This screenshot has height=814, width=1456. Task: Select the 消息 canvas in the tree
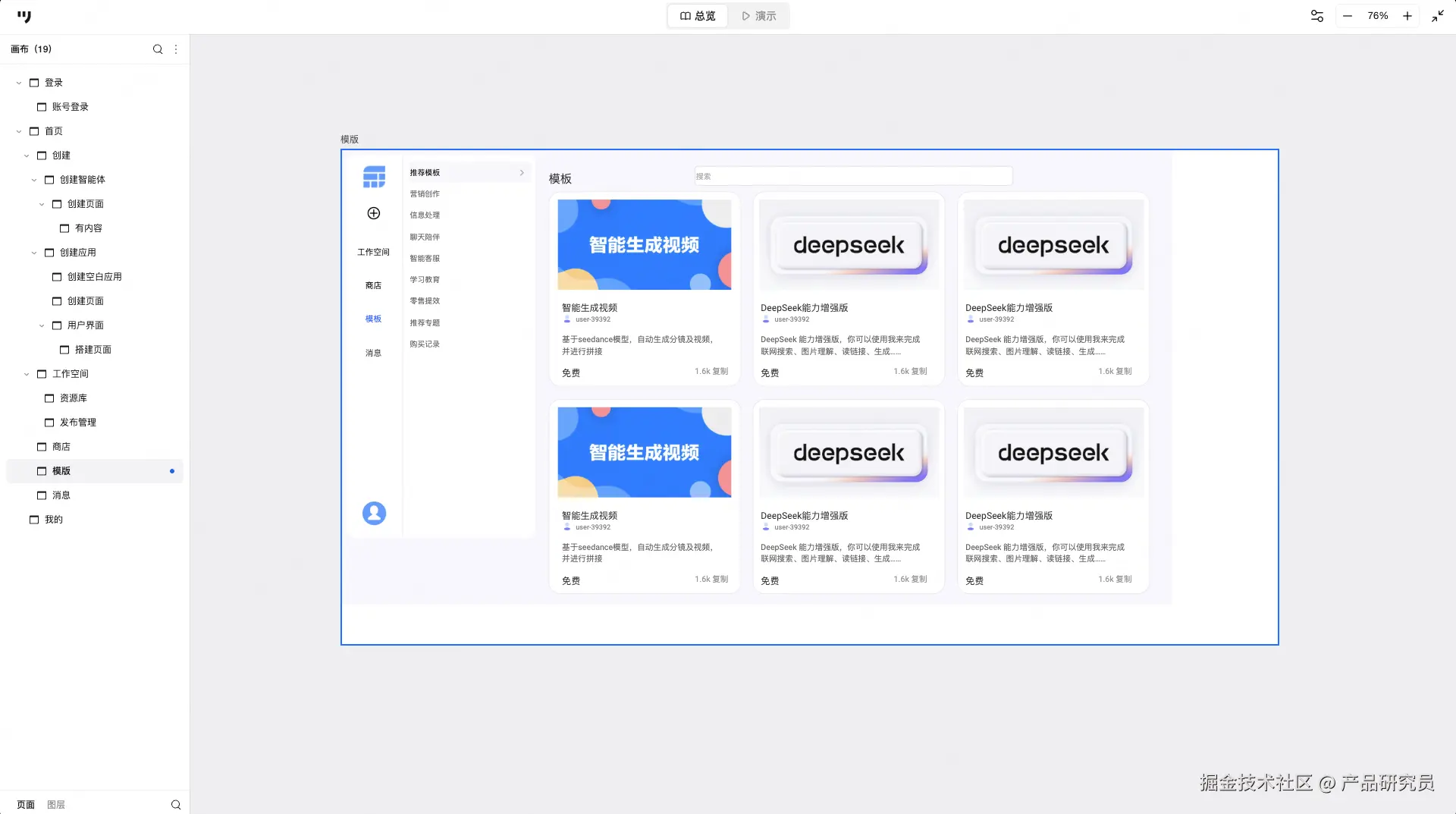click(95, 495)
